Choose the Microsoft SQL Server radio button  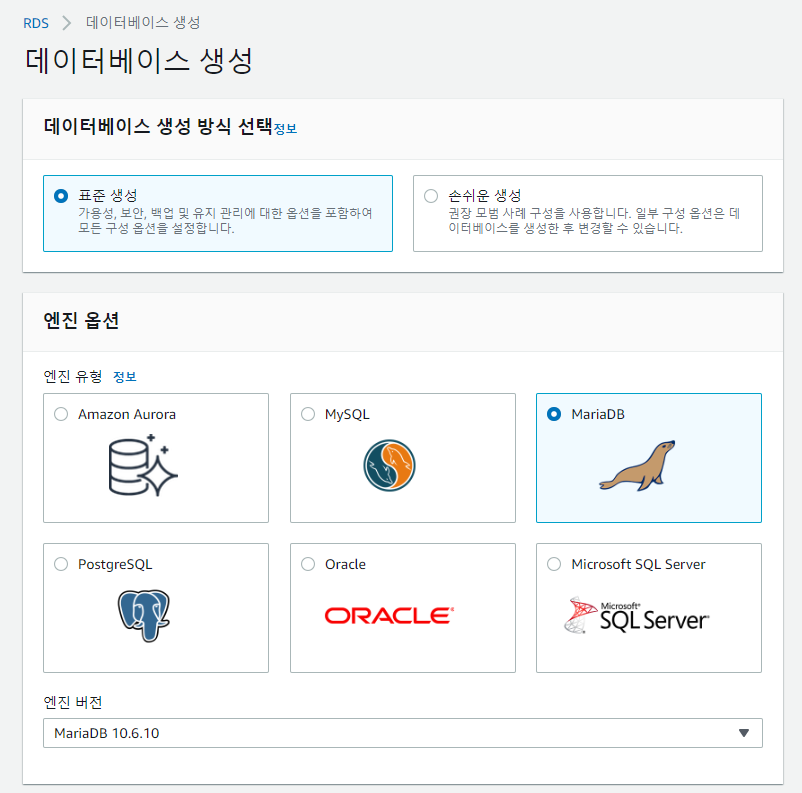[554, 564]
